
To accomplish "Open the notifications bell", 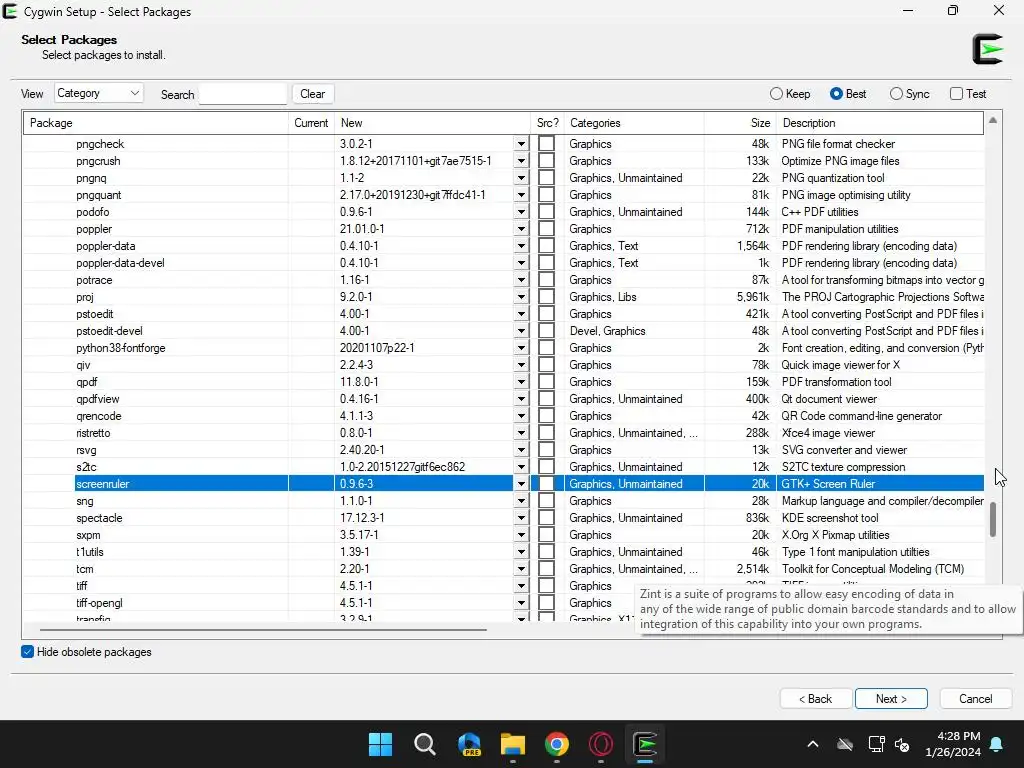I will 997,744.
